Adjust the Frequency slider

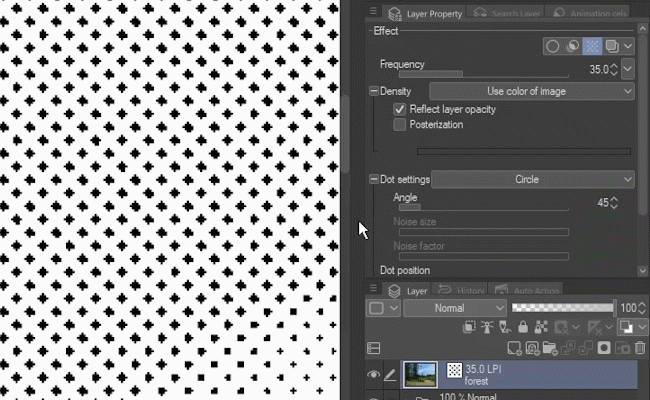pyautogui.click(x=483, y=75)
